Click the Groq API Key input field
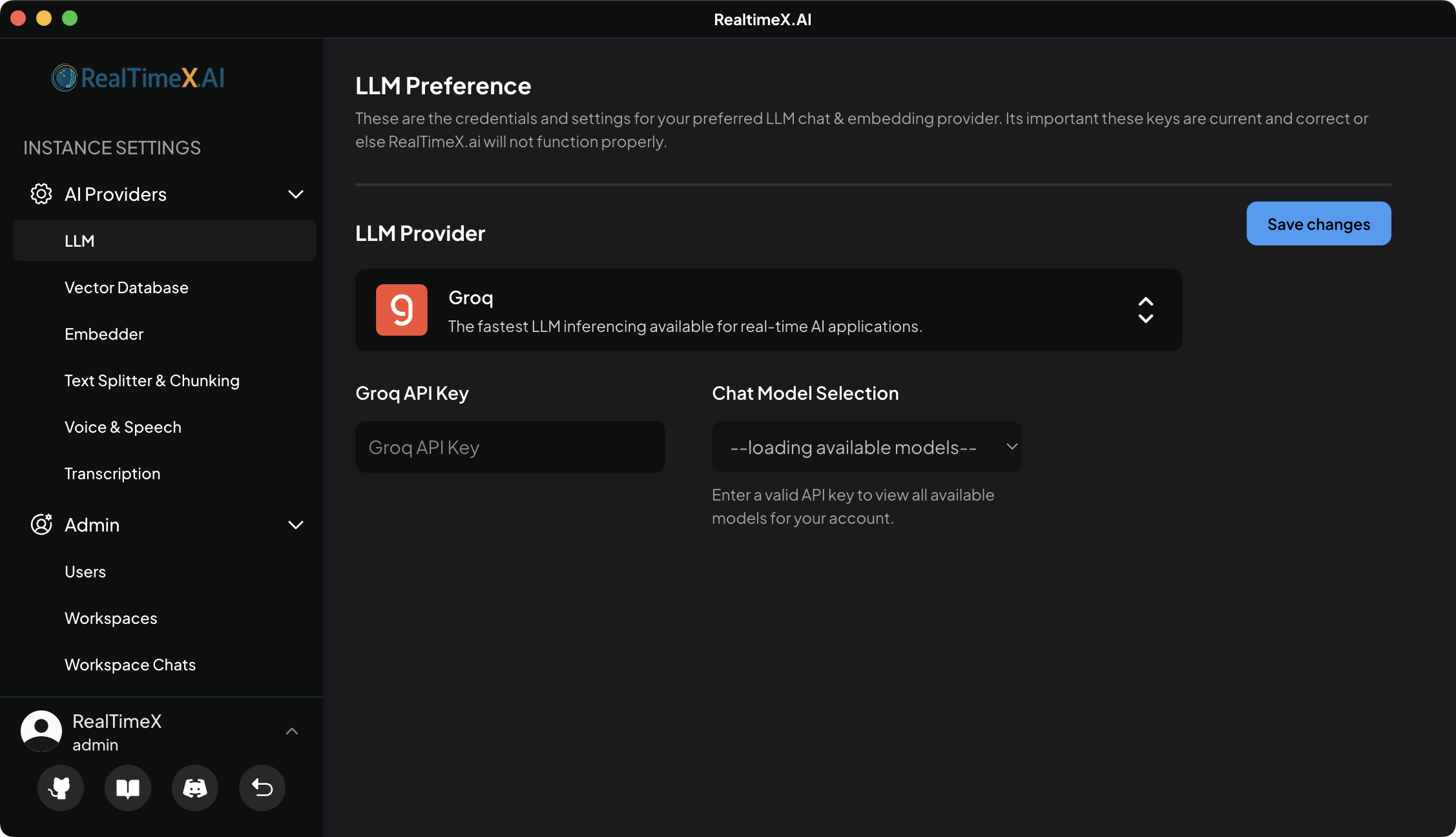This screenshot has height=837, width=1456. tap(510, 446)
